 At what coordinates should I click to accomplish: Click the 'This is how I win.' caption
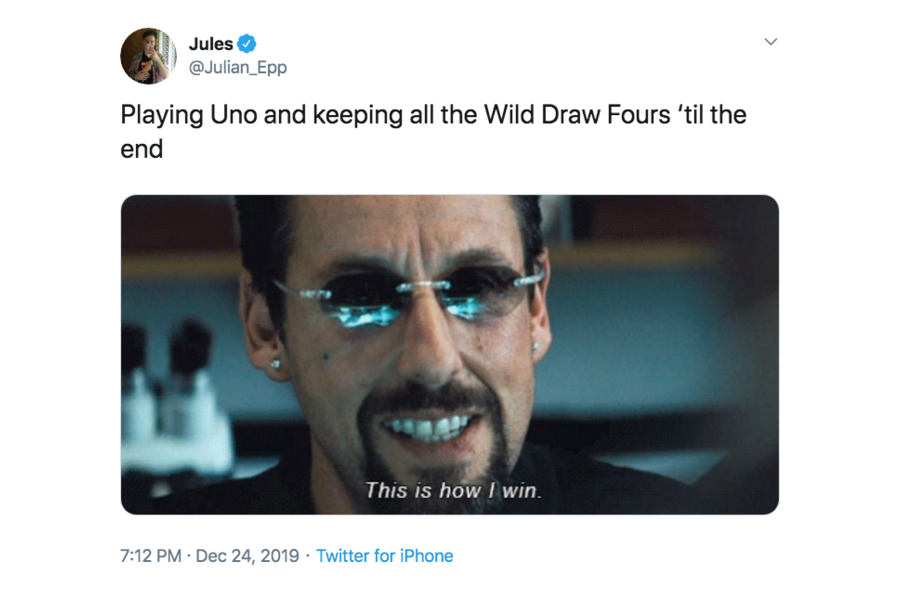click(453, 490)
